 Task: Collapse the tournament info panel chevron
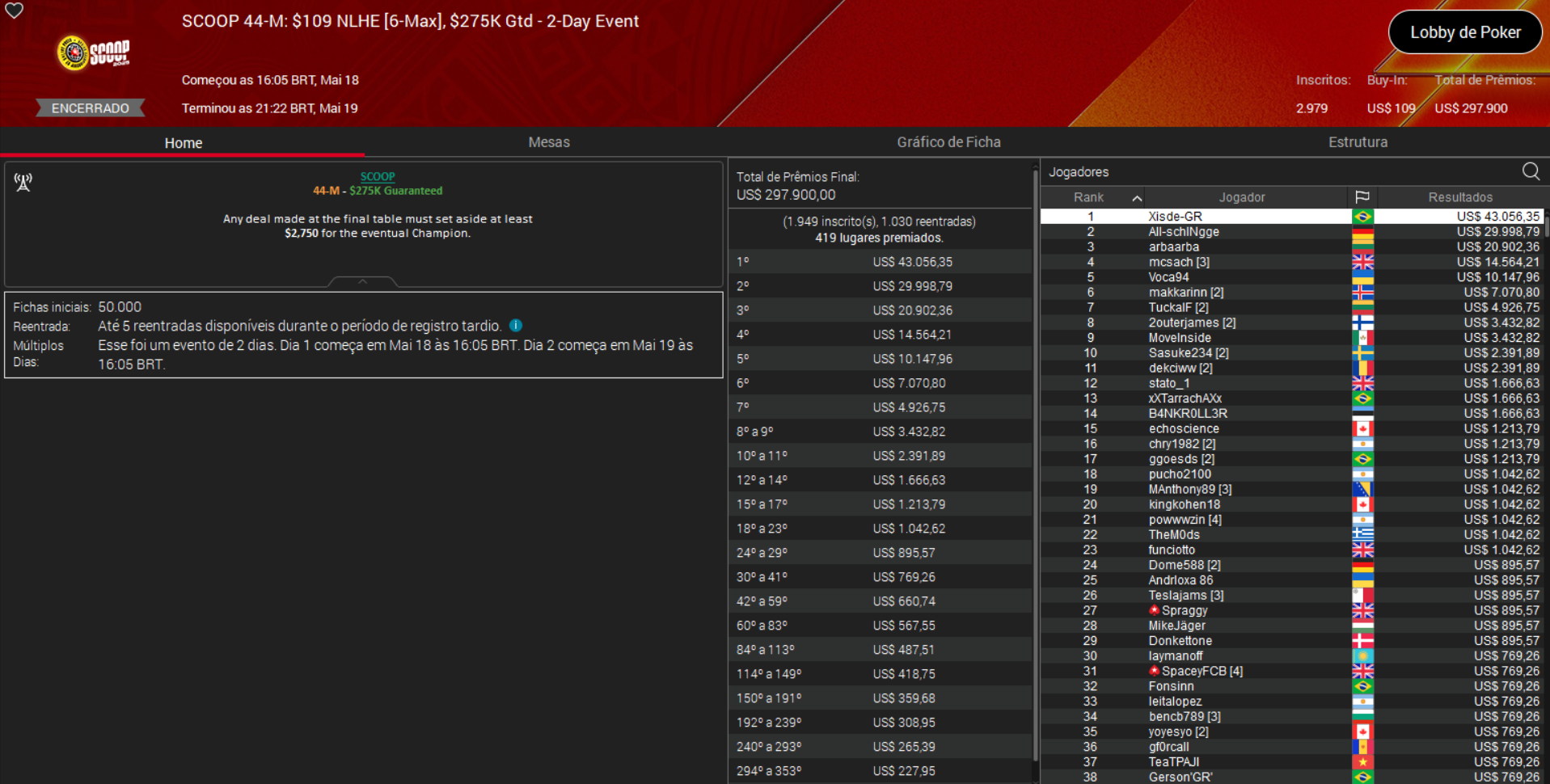[x=363, y=281]
